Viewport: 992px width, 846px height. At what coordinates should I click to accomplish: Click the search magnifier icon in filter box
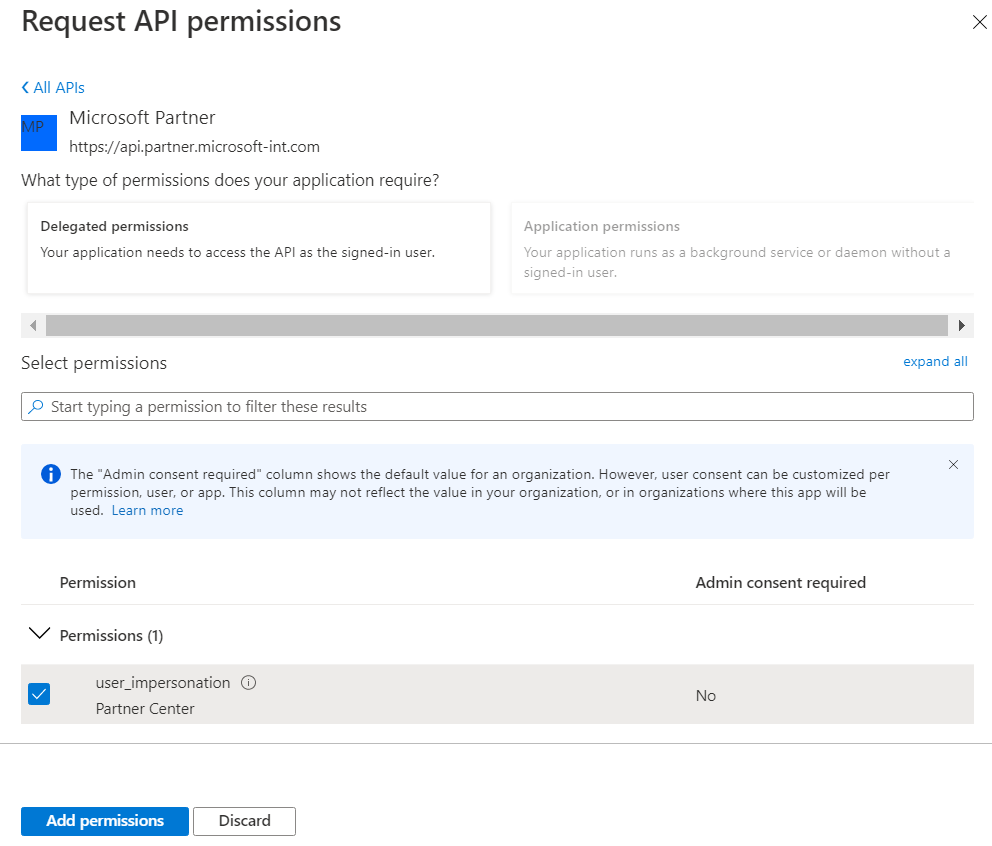click(x=36, y=406)
